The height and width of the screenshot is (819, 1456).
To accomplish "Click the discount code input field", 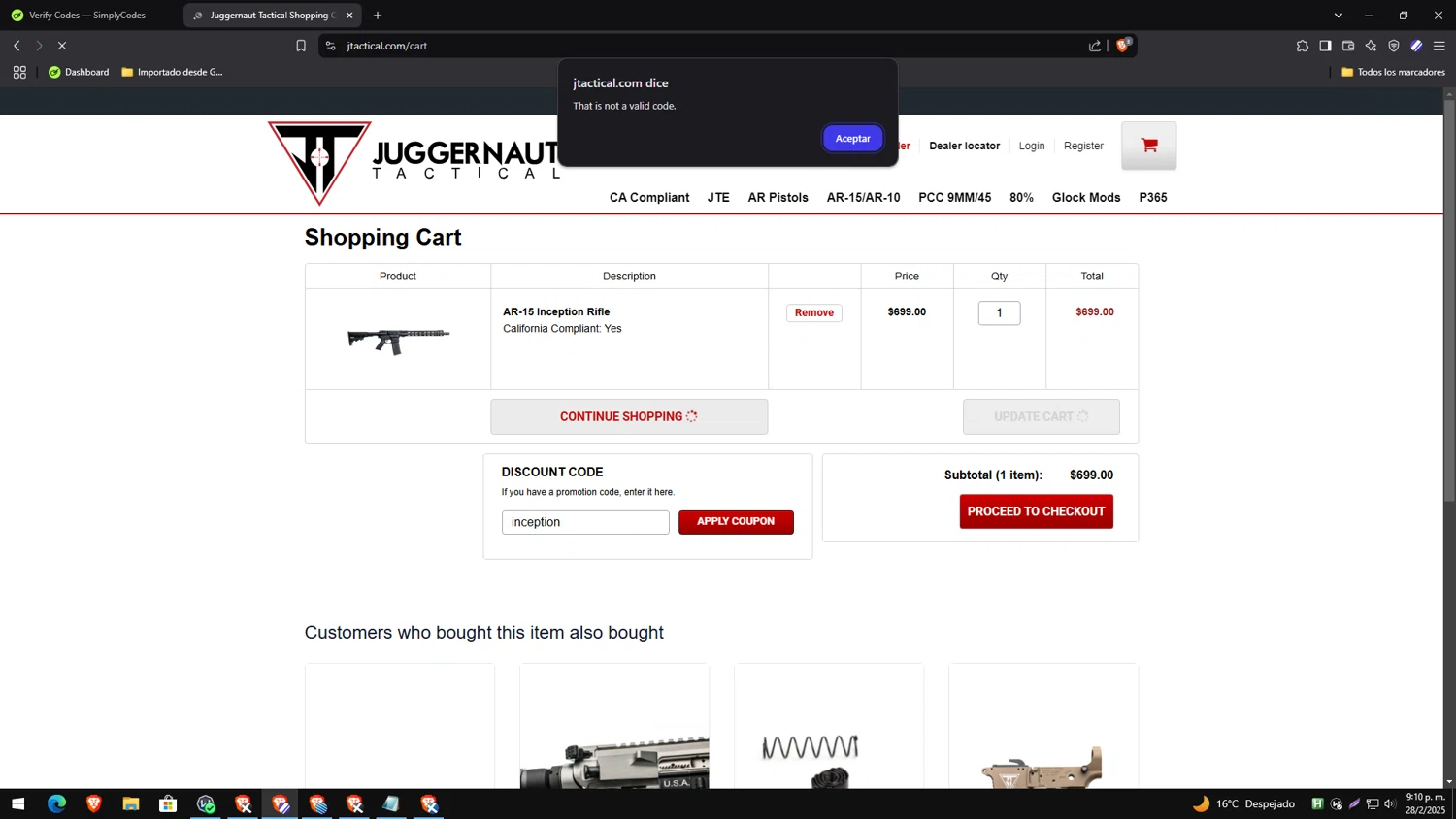I will pos(585,522).
